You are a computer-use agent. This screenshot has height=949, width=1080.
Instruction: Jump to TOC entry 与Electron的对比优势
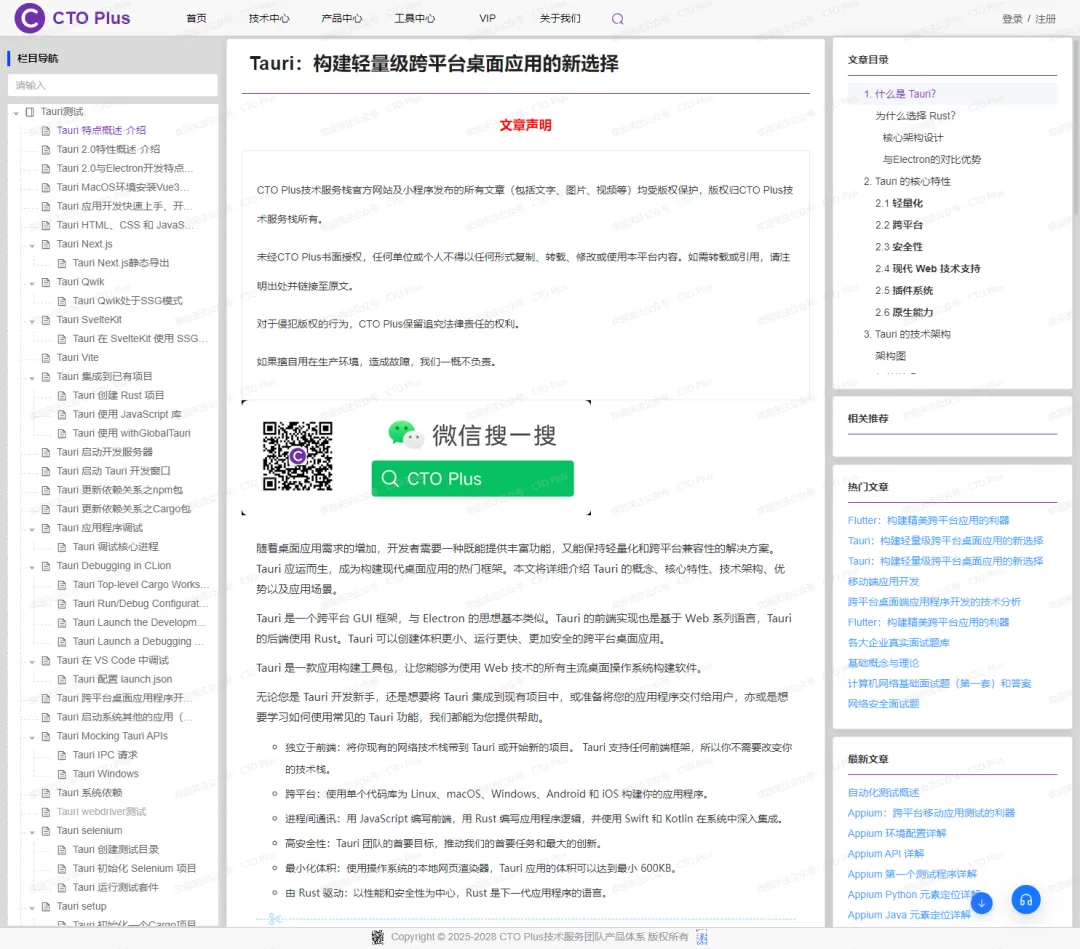[931, 160]
